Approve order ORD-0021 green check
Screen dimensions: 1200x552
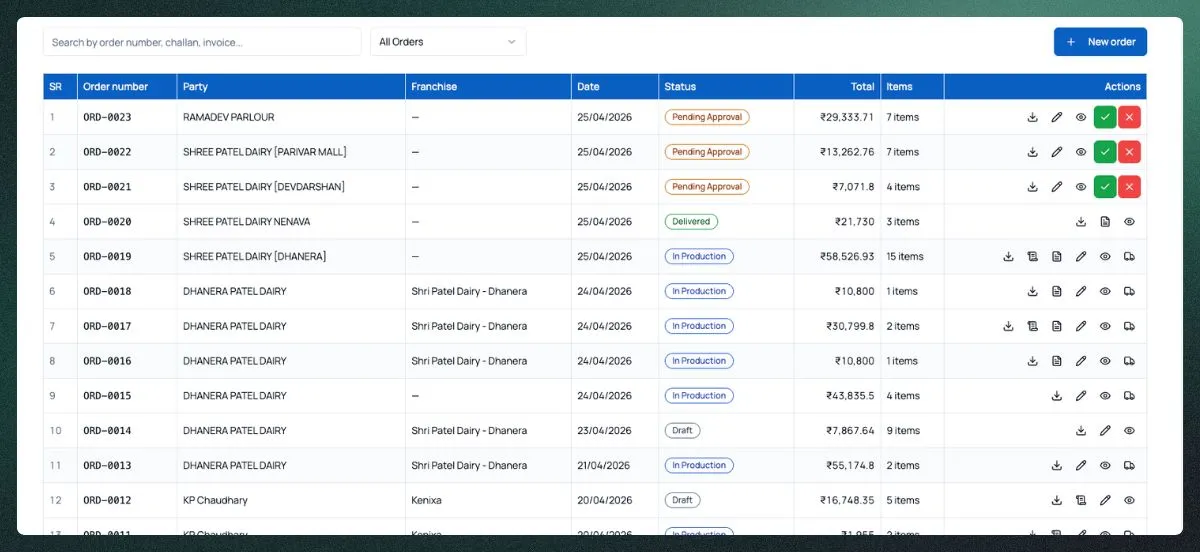click(x=1105, y=187)
